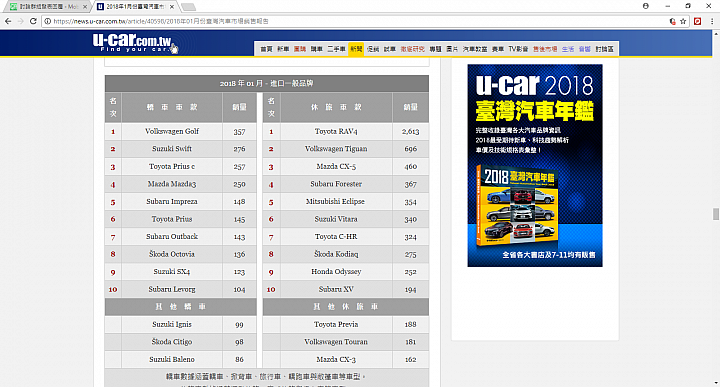The width and height of the screenshot is (720, 387).
Task: Open the 2018 臺灣汽車年鑑 ad banner
Action: (535, 165)
